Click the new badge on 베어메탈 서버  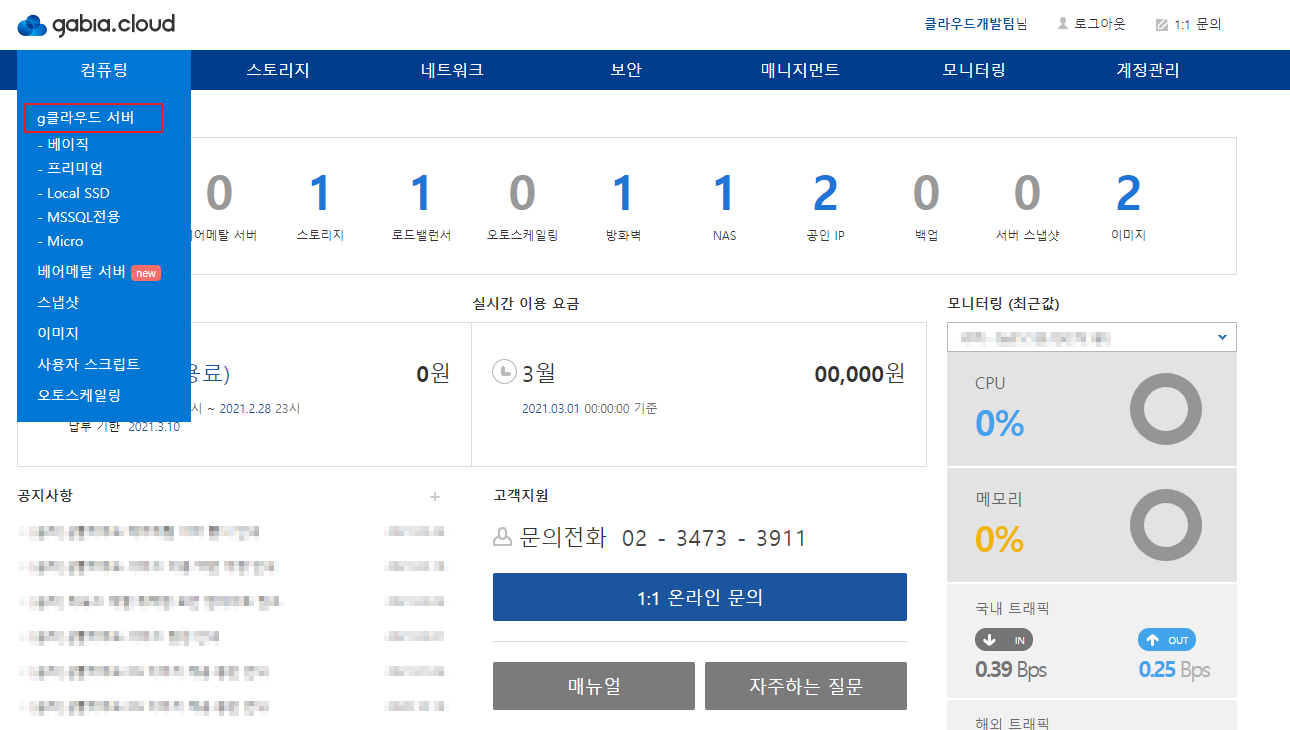click(x=146, y=273)
